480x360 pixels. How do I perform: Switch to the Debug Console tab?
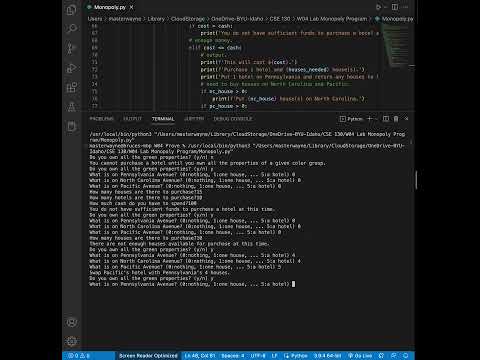tap(233, 119)
